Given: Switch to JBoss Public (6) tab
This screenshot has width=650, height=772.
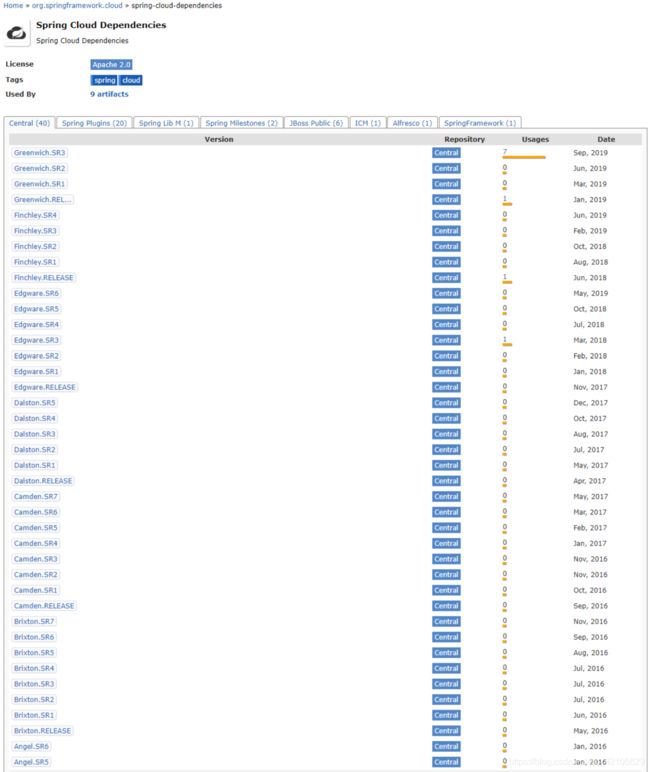Looking at the screenshot, I should point(316,123).
